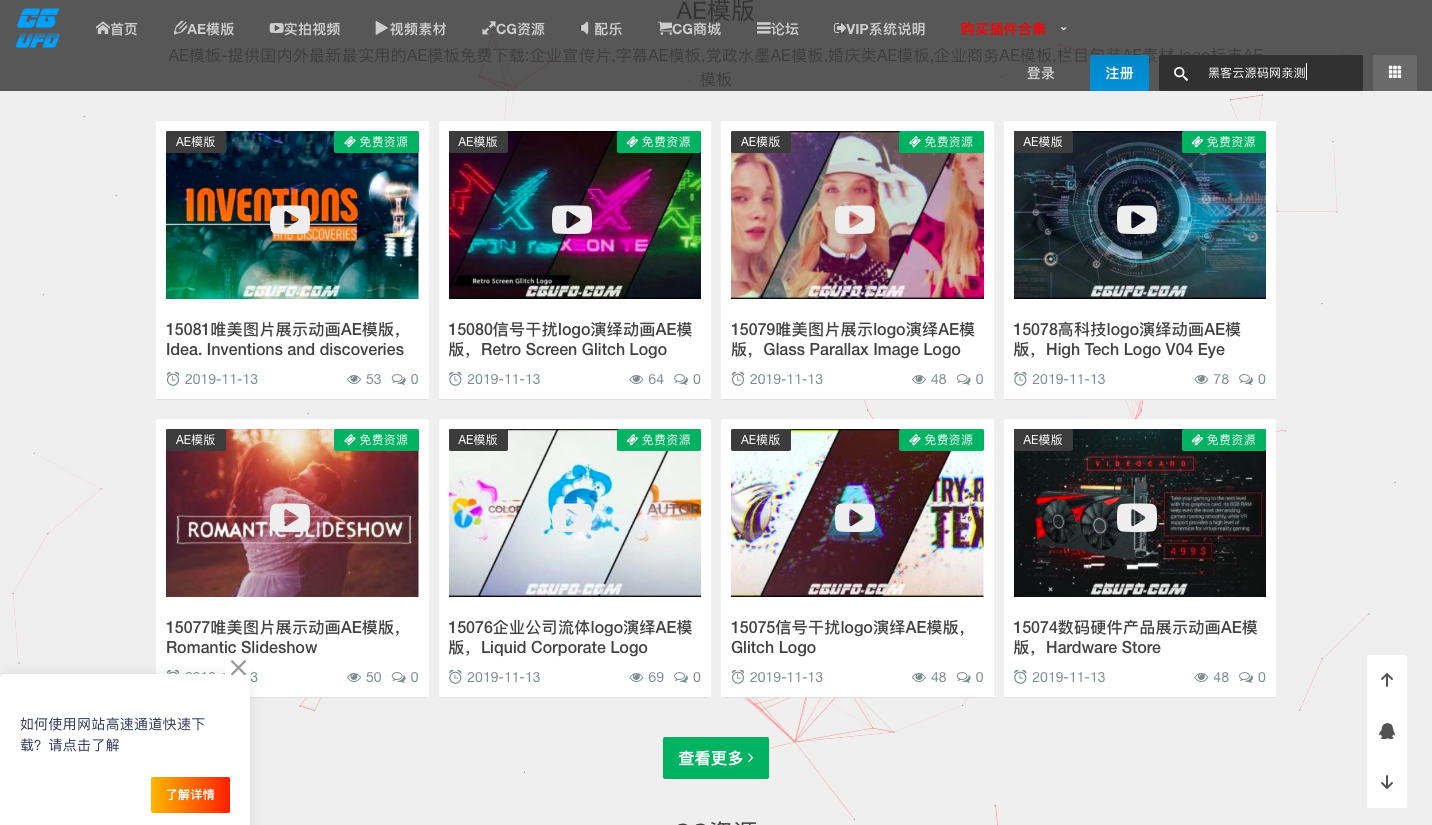Click the search text input field
The height and width of the screenshot is (825, 1432).
pyautogui.click(x=1278, y=73)
